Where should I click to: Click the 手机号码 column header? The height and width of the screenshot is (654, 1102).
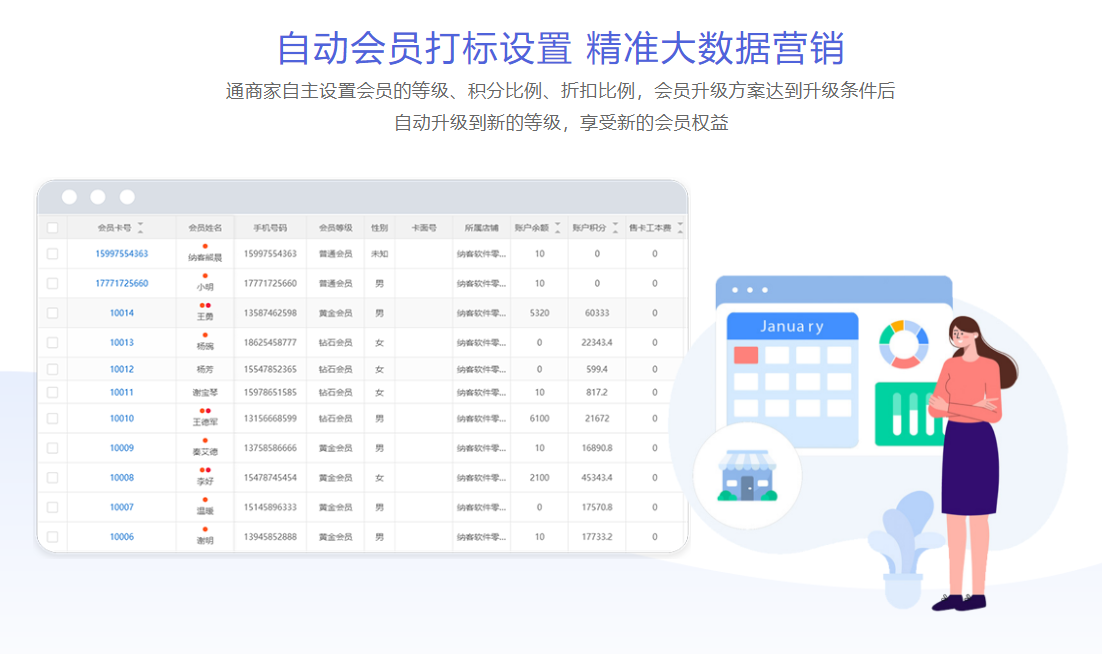pyautogui.click(x=270, y=228)
